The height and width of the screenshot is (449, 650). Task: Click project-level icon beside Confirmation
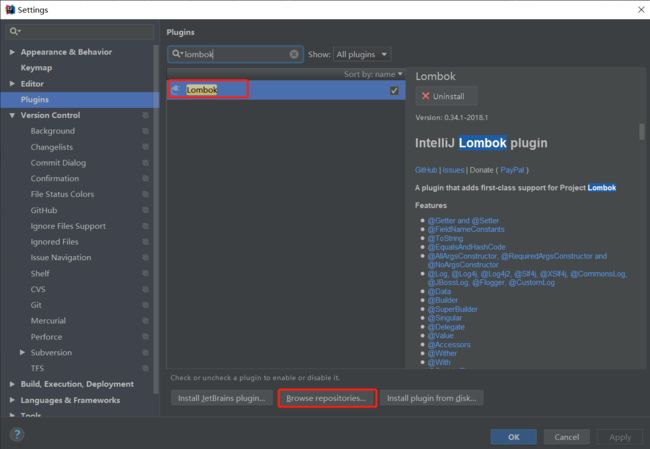pyautogui.click(x=146, y=178)
